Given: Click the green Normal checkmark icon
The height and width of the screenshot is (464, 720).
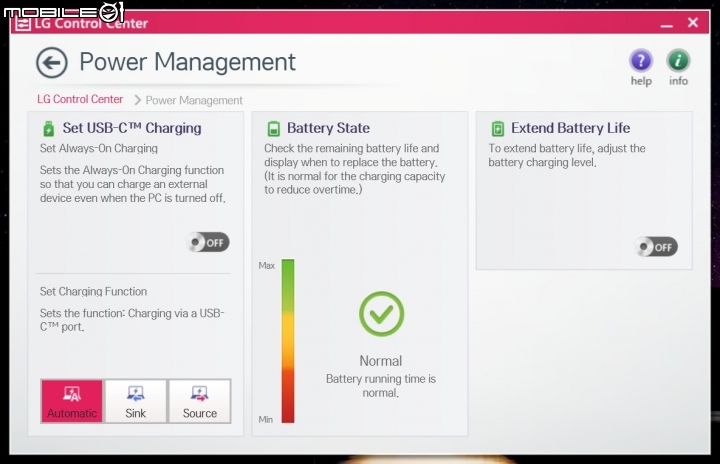Looking at the screenshot, I should click(381, 314).
